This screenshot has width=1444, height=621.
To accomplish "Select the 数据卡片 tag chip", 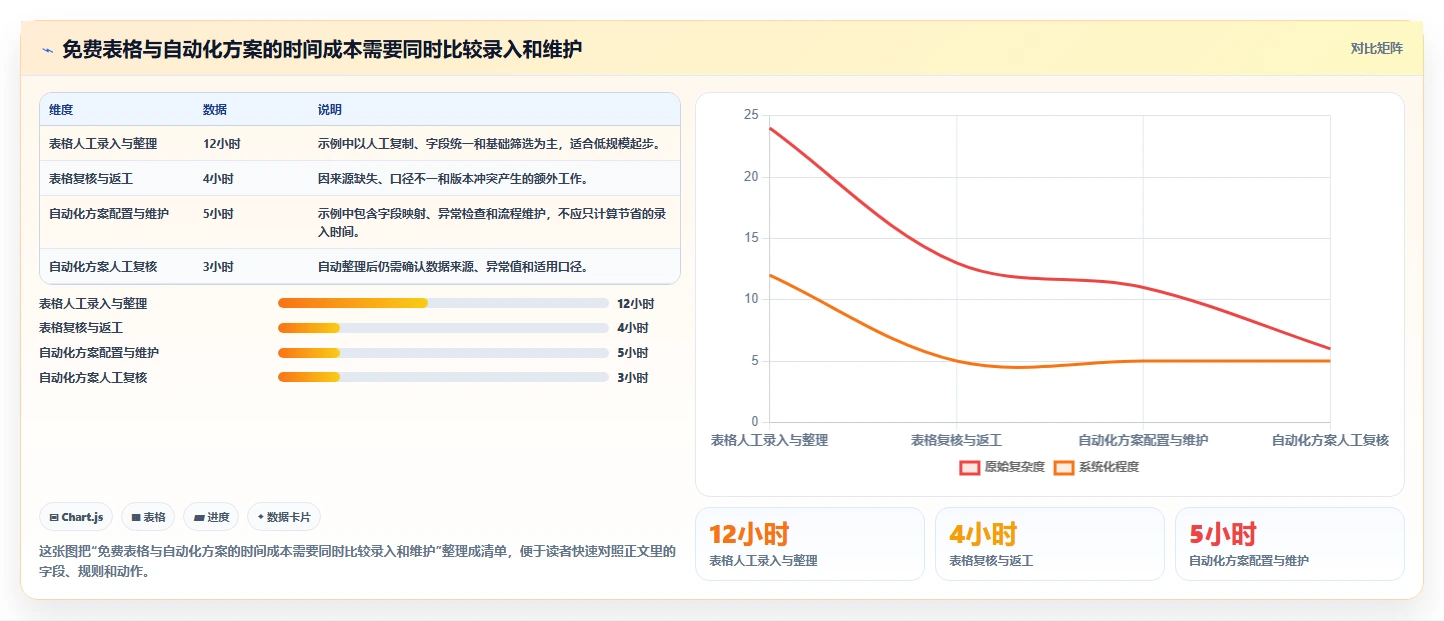I will (x=284, y=517).
